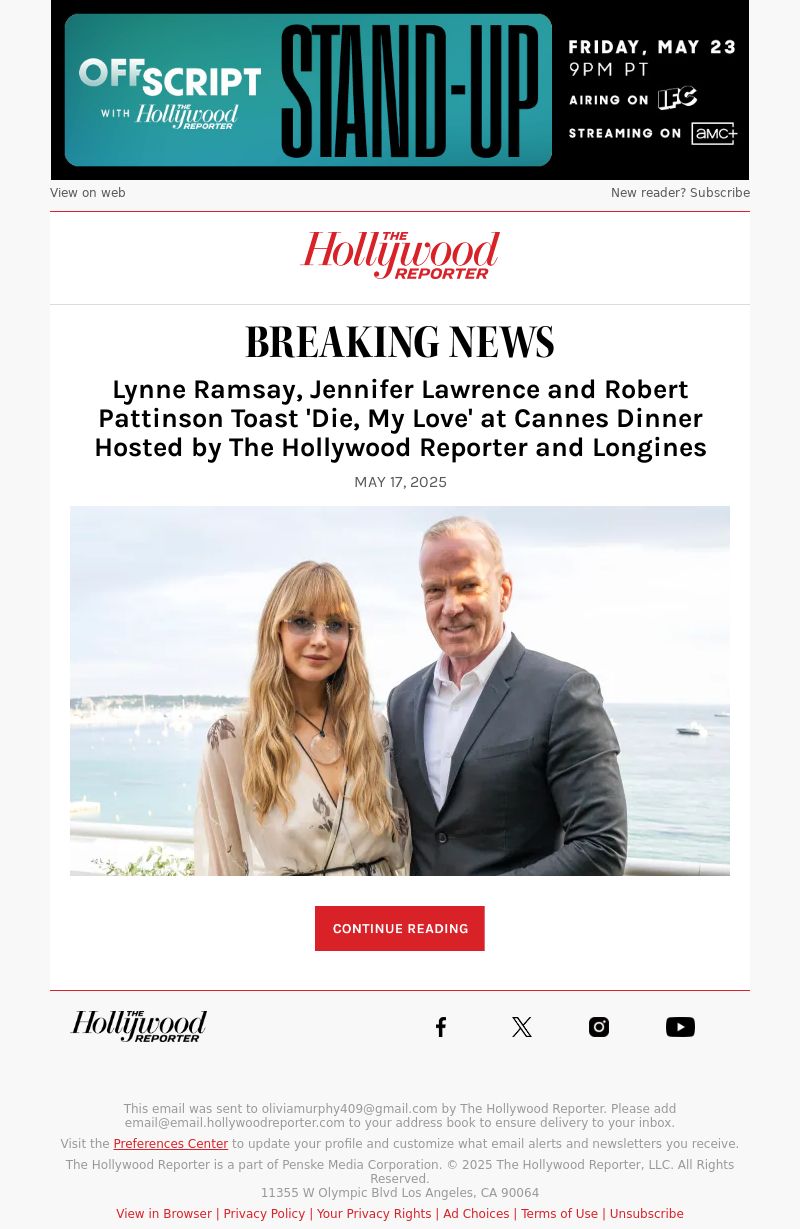Click the IFC logo in banner ad

(x=677, y=98)
